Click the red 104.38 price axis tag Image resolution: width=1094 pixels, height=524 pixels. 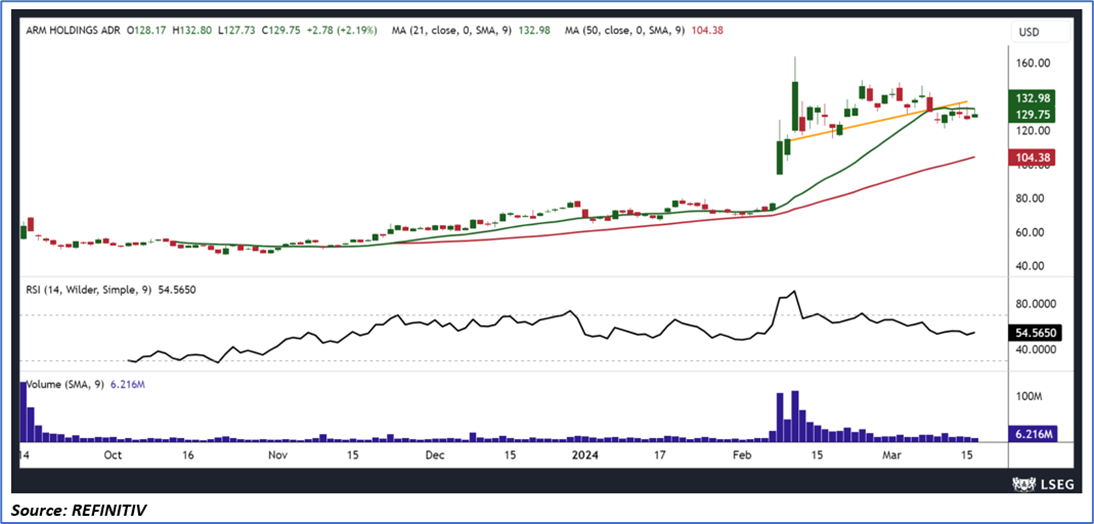(x=1033, y=158)
